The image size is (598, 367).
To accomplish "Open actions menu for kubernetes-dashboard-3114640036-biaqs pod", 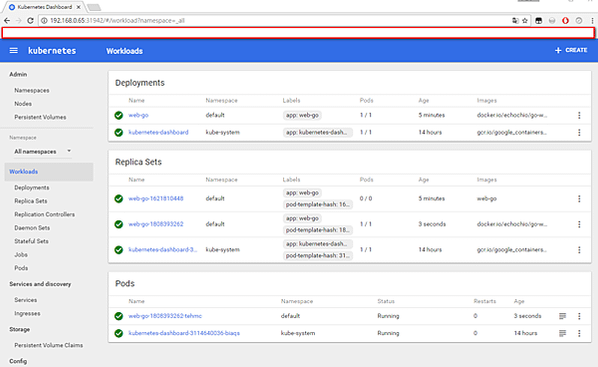I will pyautogui.click(x=579, y=333).
